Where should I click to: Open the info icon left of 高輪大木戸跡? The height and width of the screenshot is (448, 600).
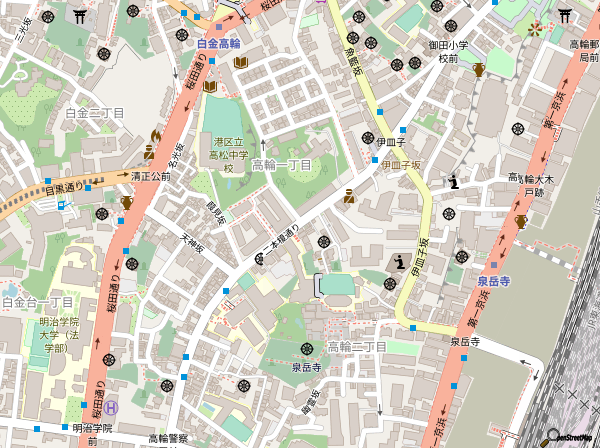point(454,181)
